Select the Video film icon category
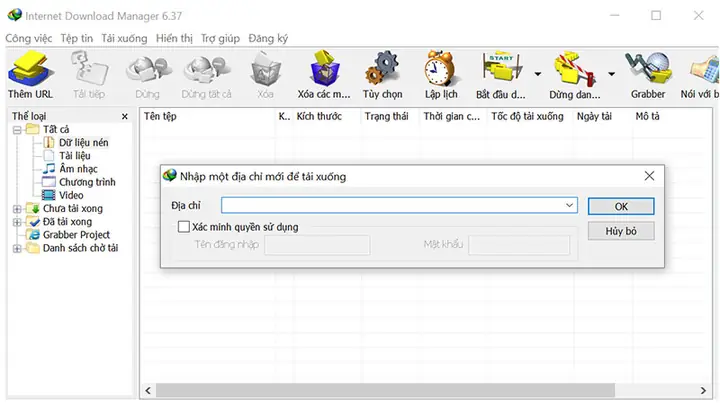Viewport: 720px width, 405px height. 49,195
